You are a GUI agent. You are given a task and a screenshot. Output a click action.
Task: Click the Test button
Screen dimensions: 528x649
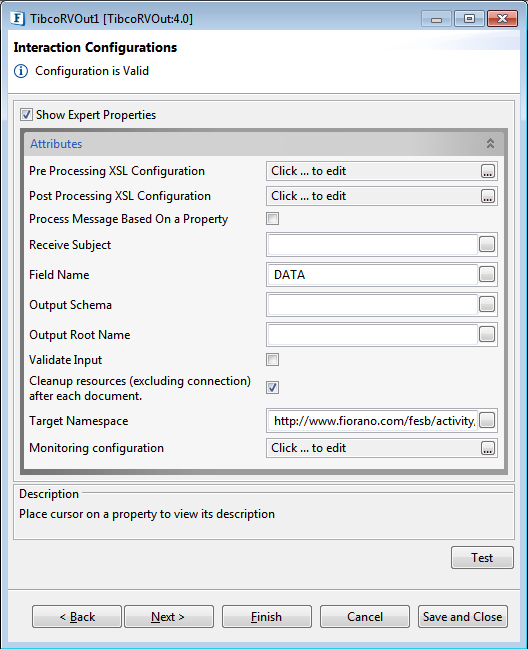tap(482, 558)
